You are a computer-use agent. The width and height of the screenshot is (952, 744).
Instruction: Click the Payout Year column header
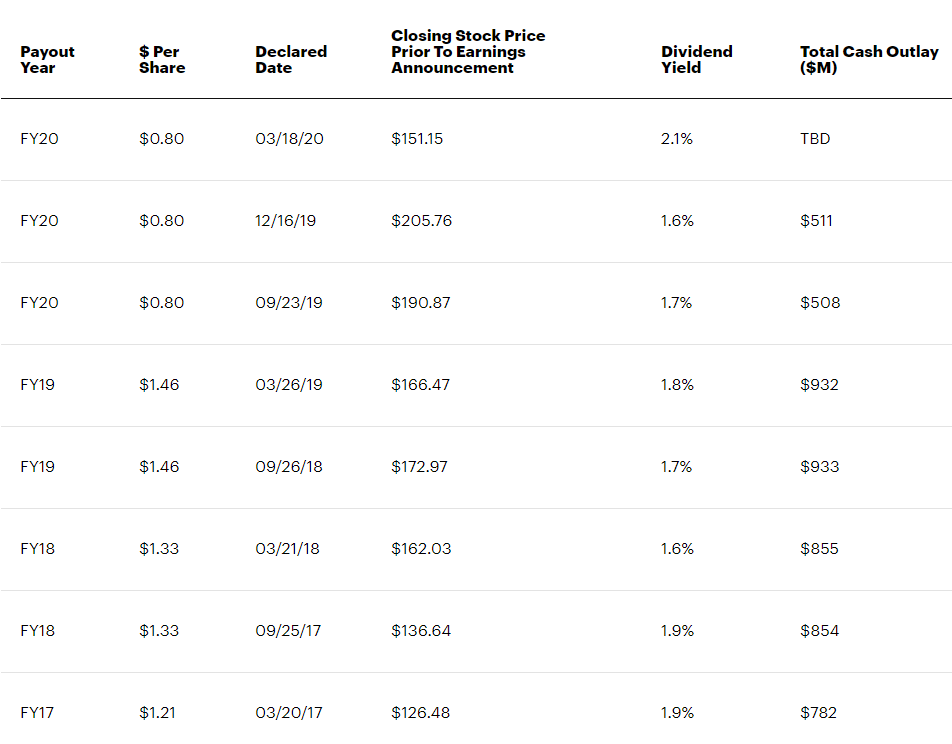pyautogui.click(x=47, y=60)
